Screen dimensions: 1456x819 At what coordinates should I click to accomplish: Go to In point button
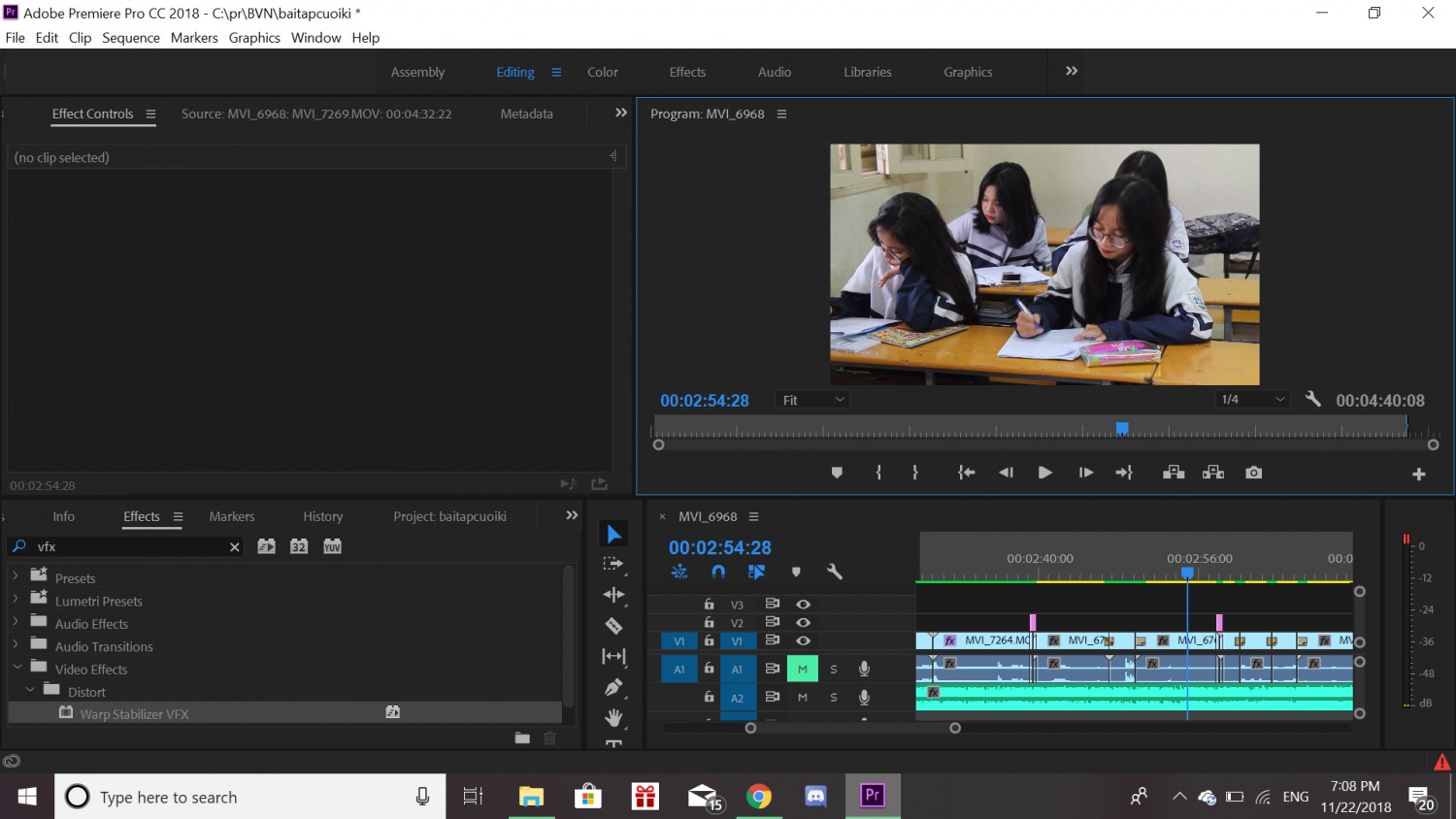coord(966,473)
